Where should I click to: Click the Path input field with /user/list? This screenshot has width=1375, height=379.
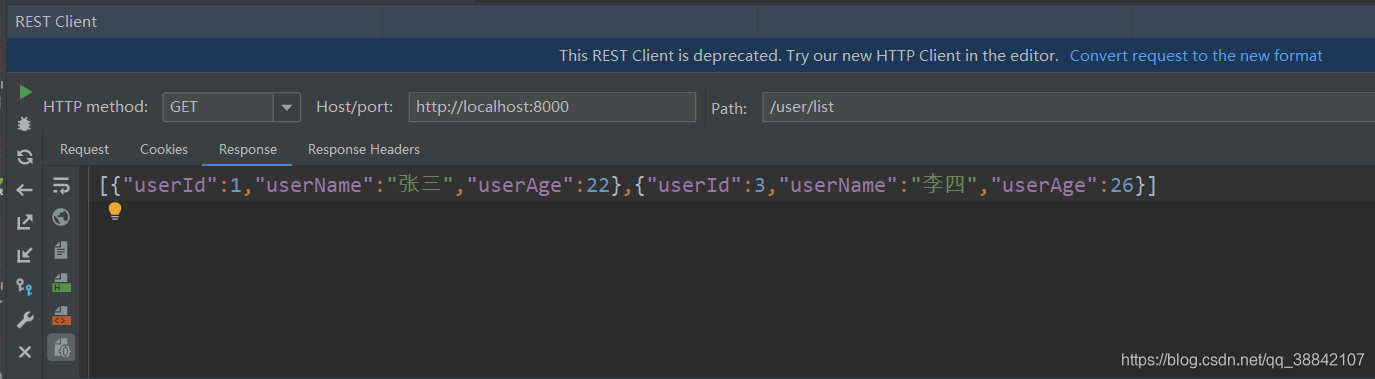[1068, 107]
